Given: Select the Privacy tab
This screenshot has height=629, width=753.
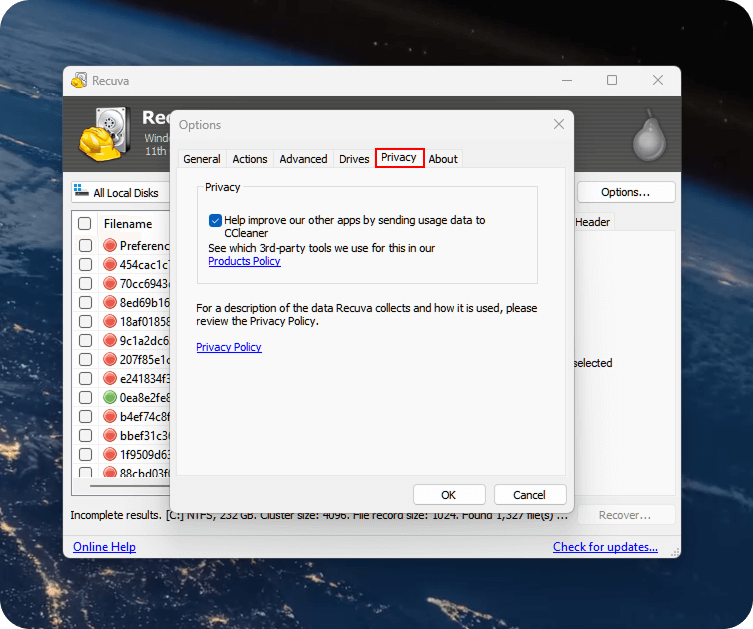Looking at the screenshot, I should [399, 157].
